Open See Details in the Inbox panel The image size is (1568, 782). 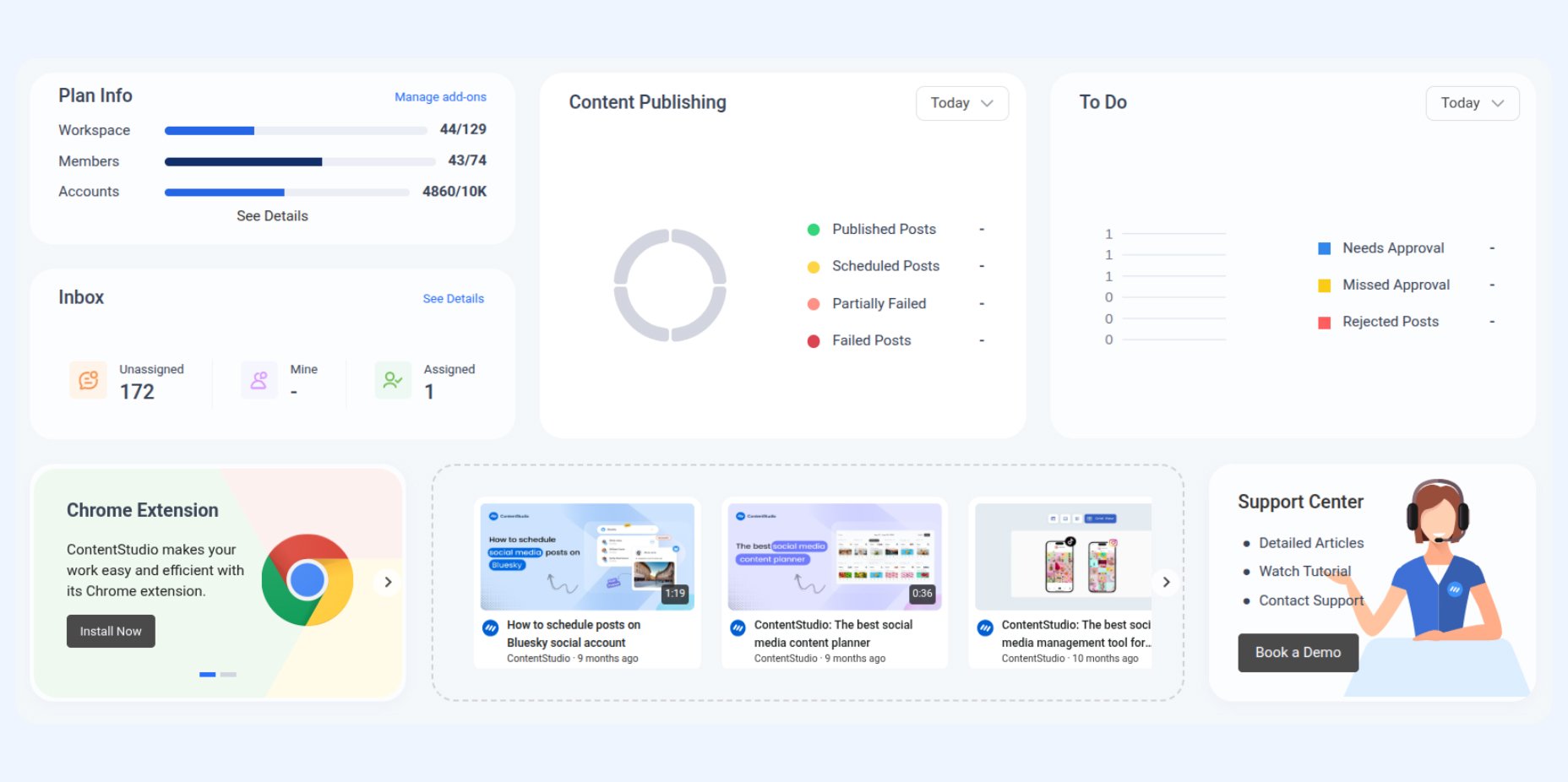453,298
